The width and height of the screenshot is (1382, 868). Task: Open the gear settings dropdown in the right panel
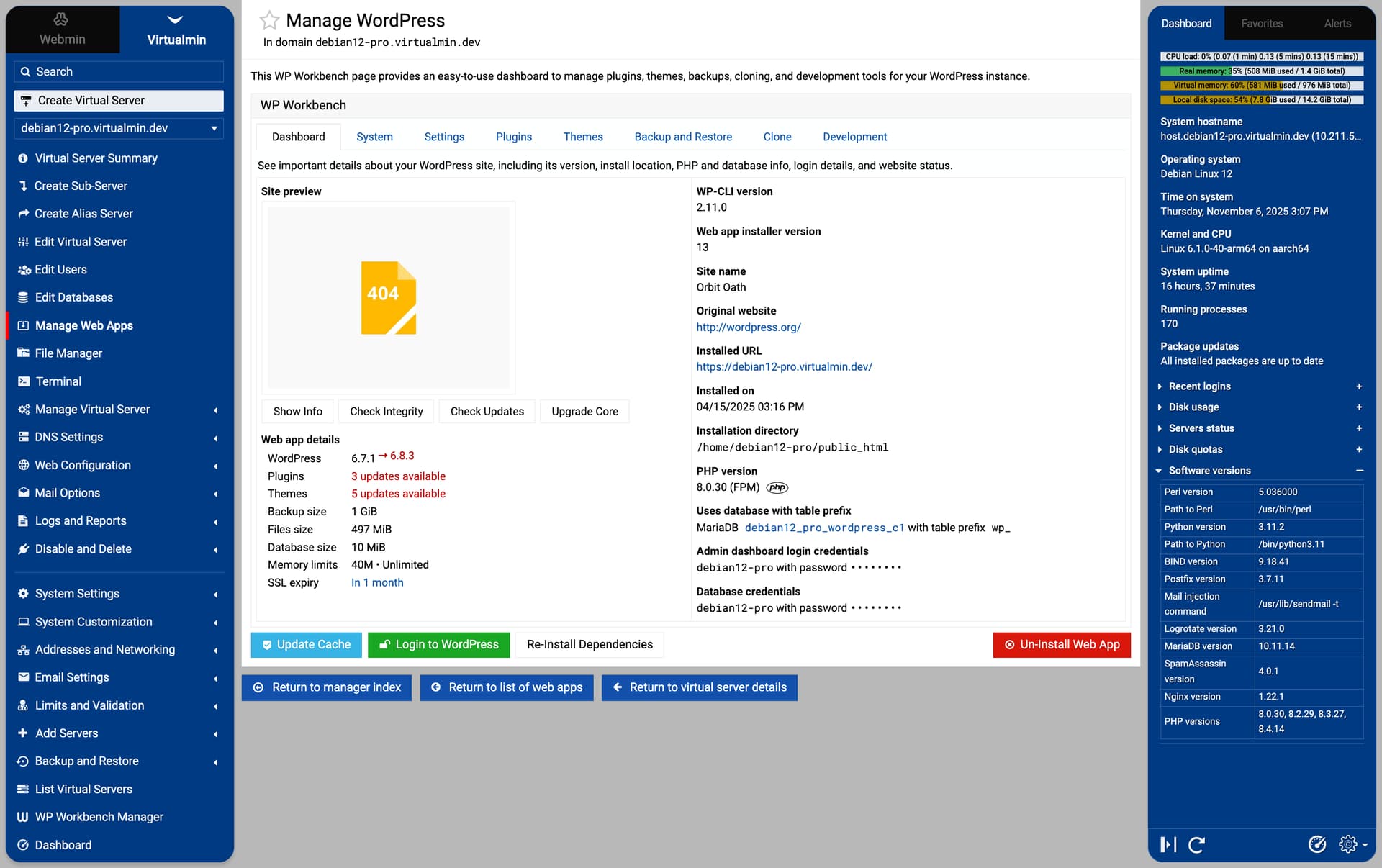pyautogui.click(x=1352, y=844)
